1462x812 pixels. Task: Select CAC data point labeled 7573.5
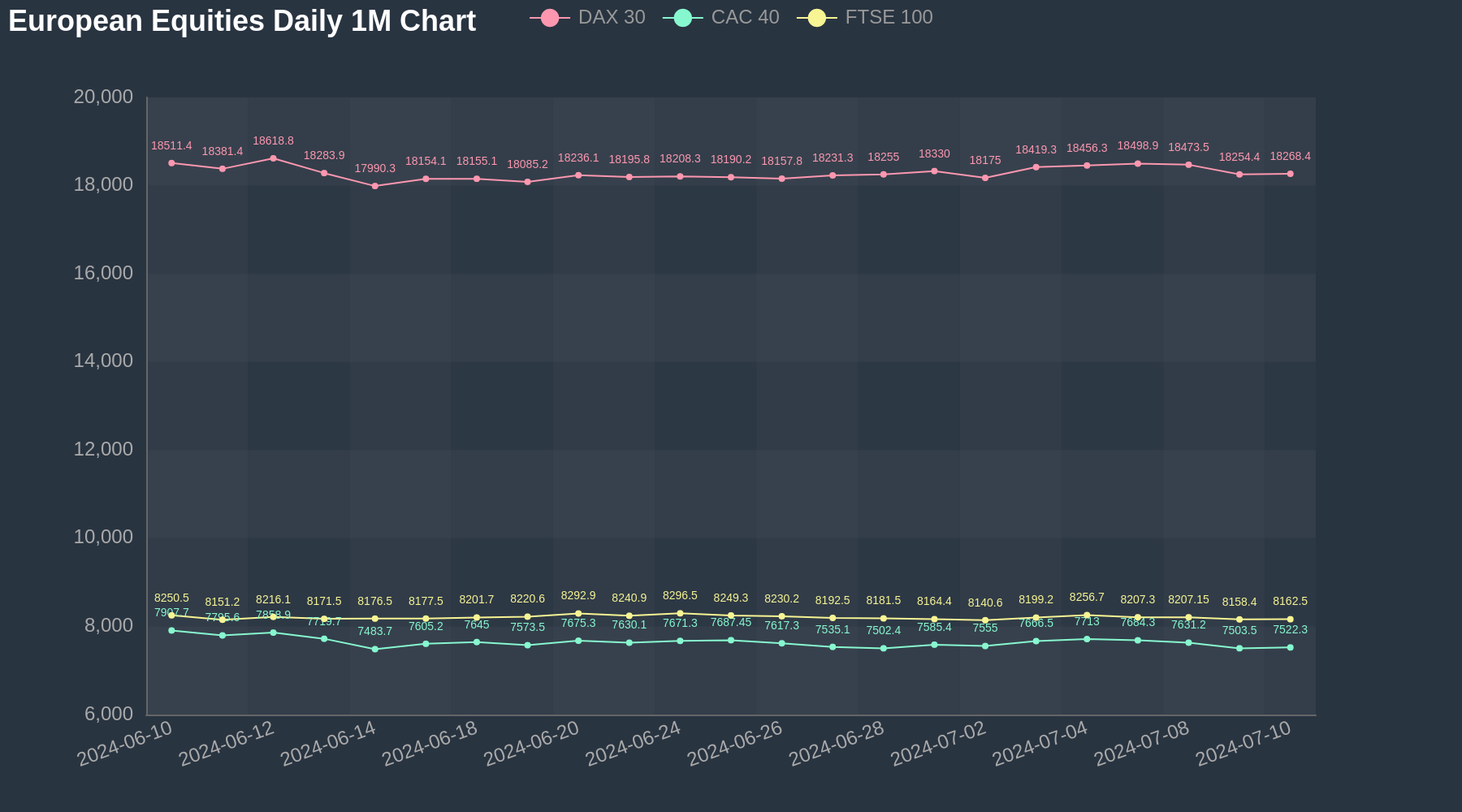[527, 646]
